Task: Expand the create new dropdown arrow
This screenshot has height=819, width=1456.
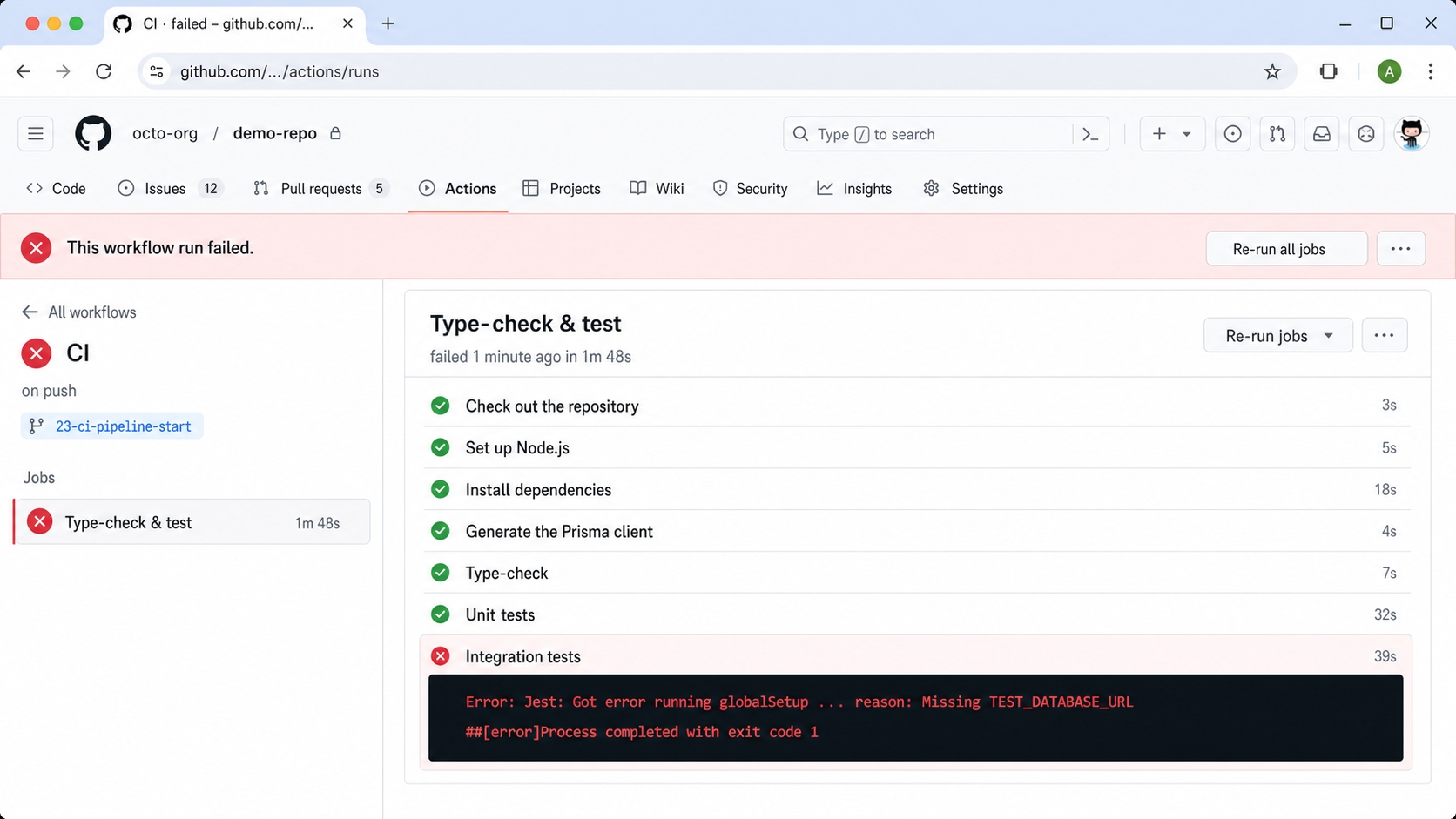Action: [1186, 134]
